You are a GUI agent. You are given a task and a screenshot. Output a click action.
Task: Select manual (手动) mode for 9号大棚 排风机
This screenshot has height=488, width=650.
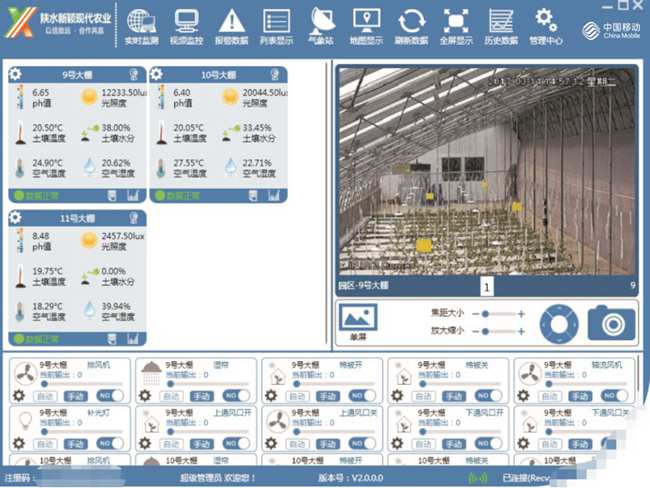pyautogui.click(x=75, y=396)
